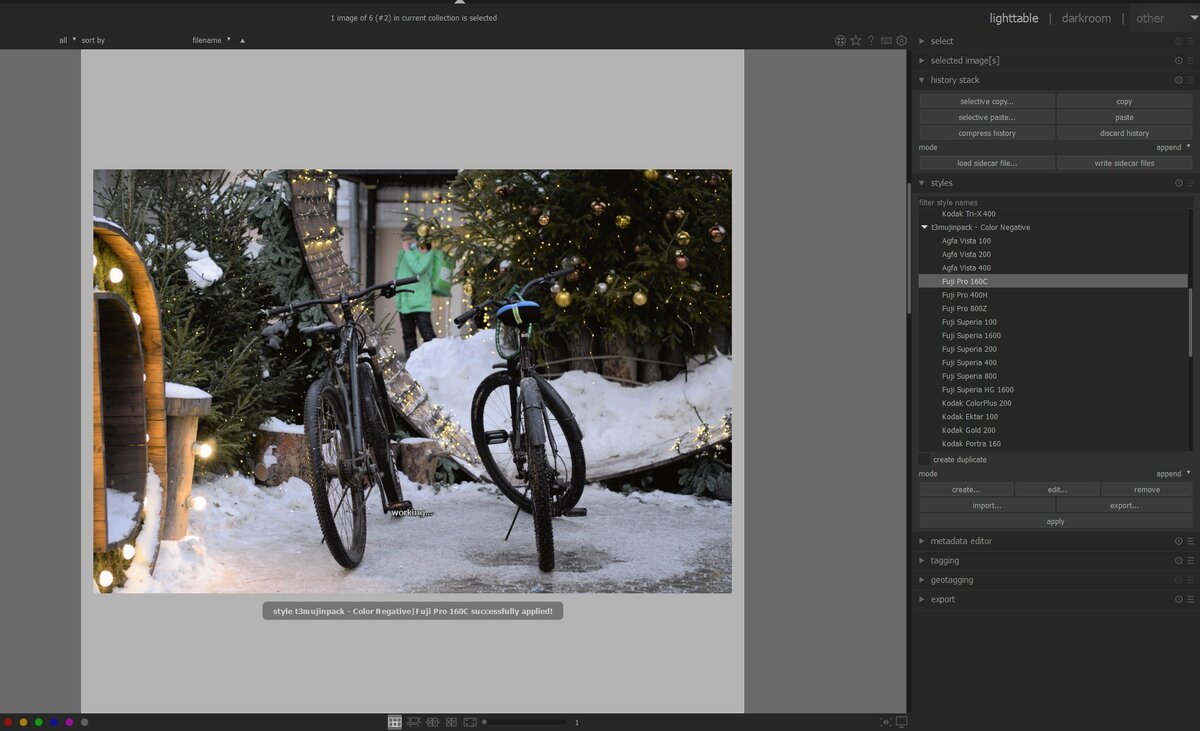The height and width of the screenshot is (731, 1200).
Task: Switch to filemanager layout icon
Action: click(x=395, y=722)
